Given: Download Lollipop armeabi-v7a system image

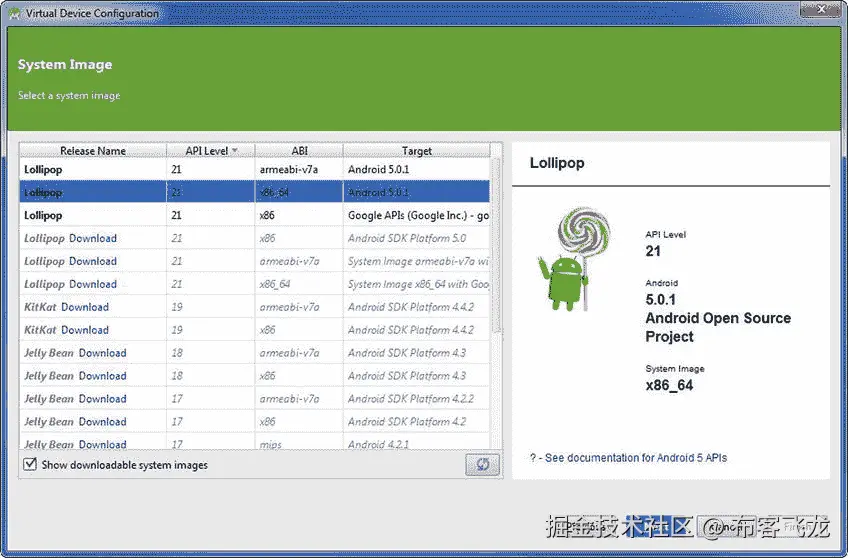Looking at the screenshot, I should click(92, 261).
